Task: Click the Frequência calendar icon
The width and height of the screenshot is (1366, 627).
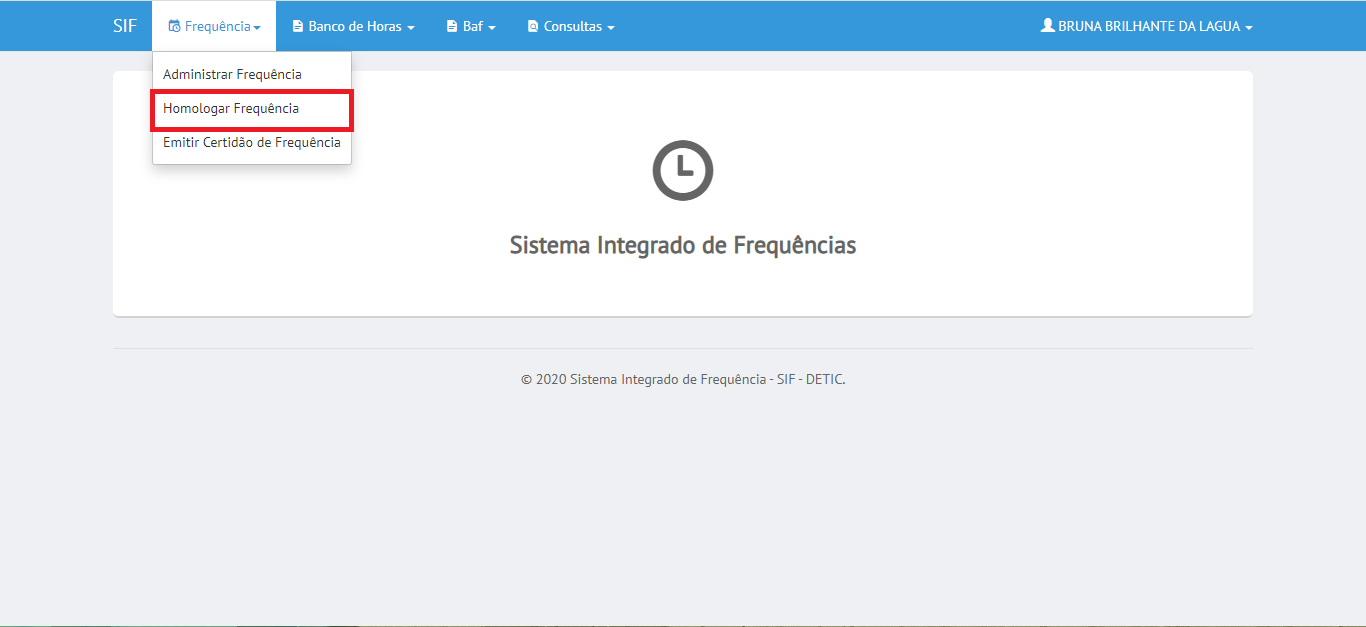Action: (x=174, y=26)
